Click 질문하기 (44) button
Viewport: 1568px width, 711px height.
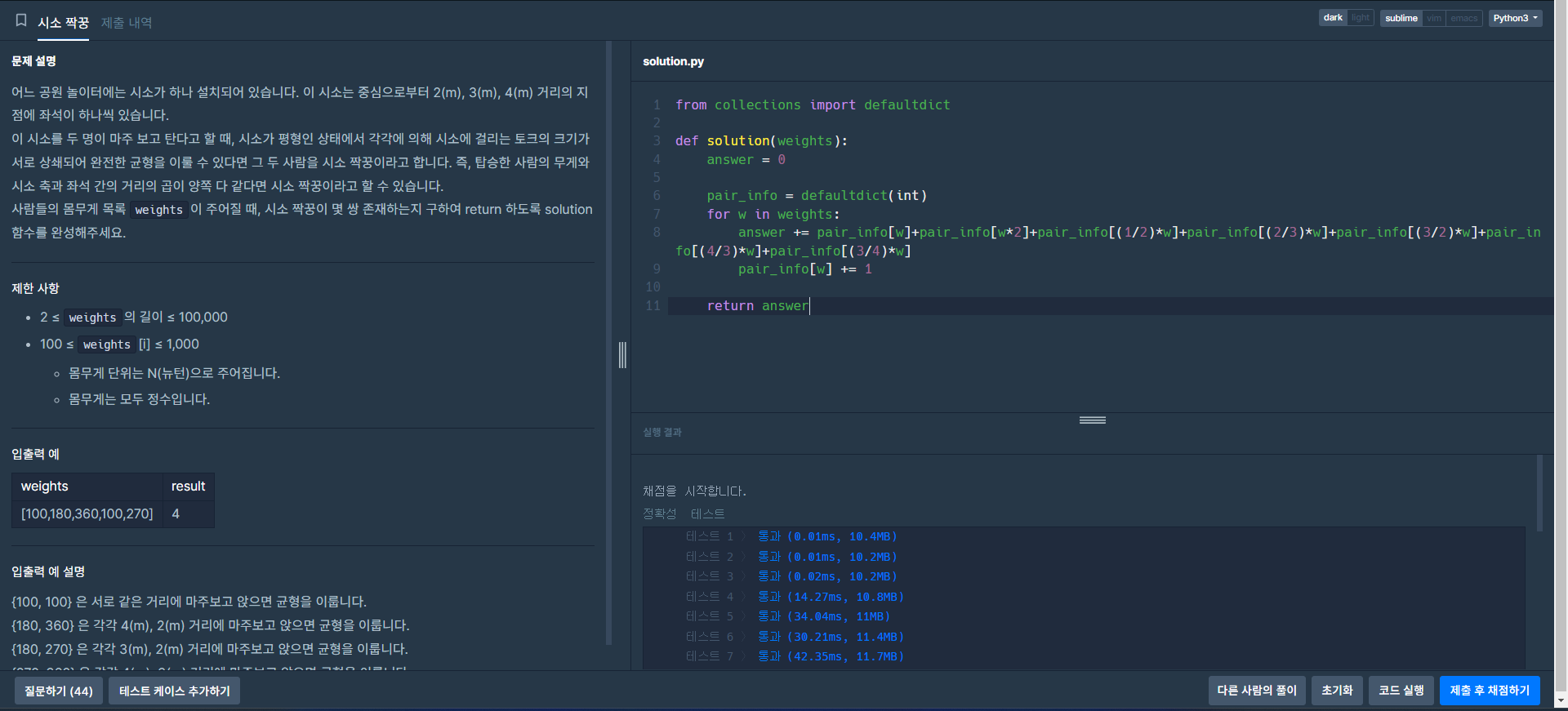(59, 691)
